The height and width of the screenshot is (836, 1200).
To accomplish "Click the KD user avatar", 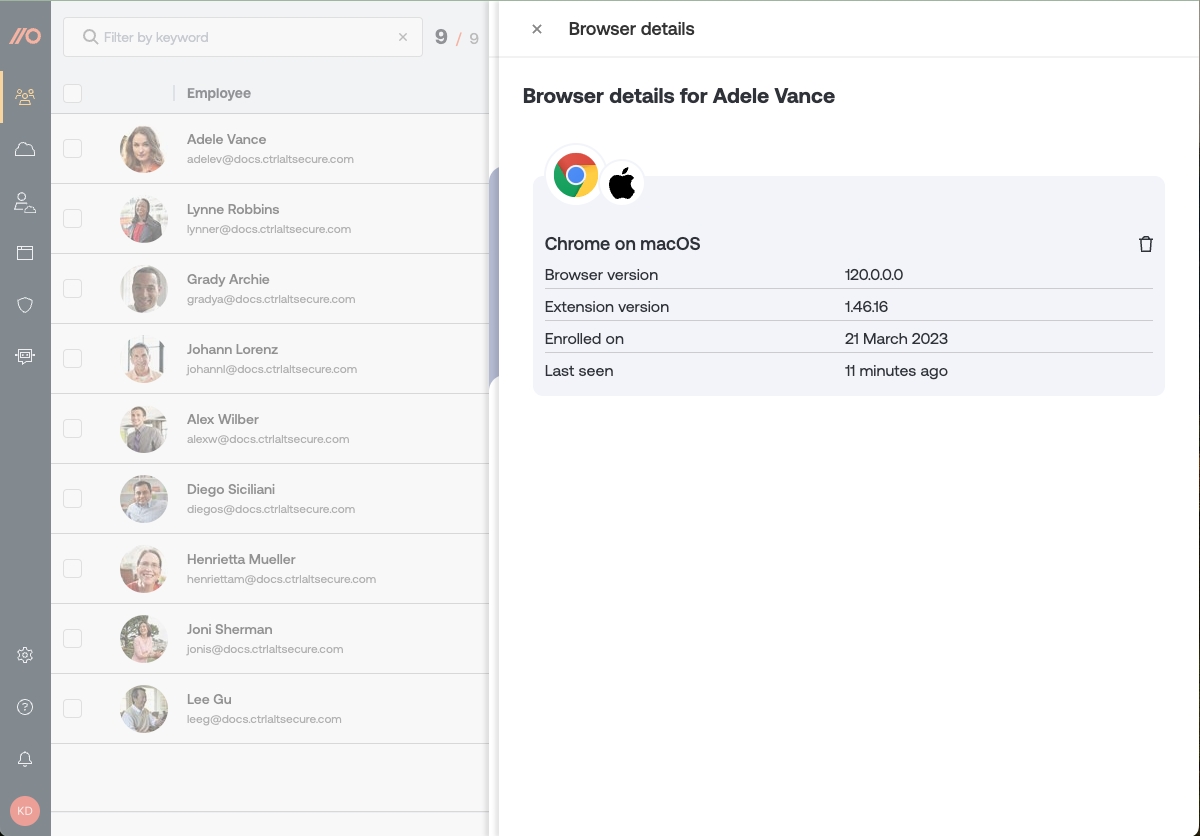I will coord(25,811).
